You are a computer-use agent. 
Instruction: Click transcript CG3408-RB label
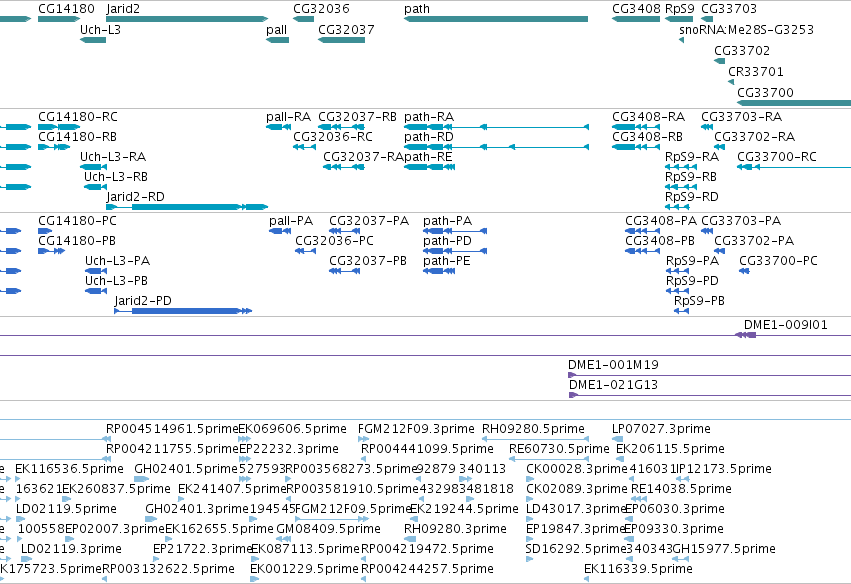647,137
